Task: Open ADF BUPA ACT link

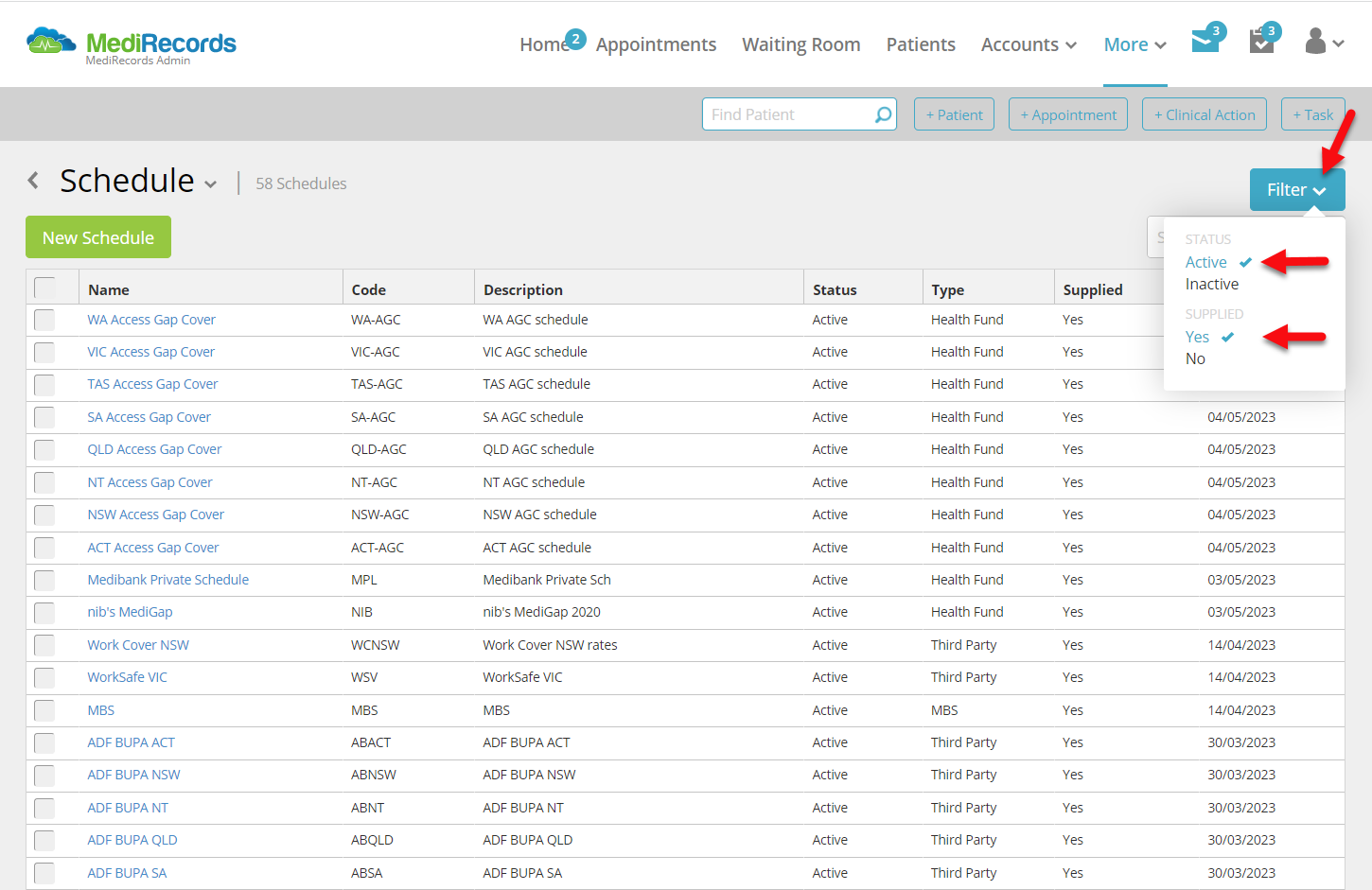Action: tap(131, 742)
